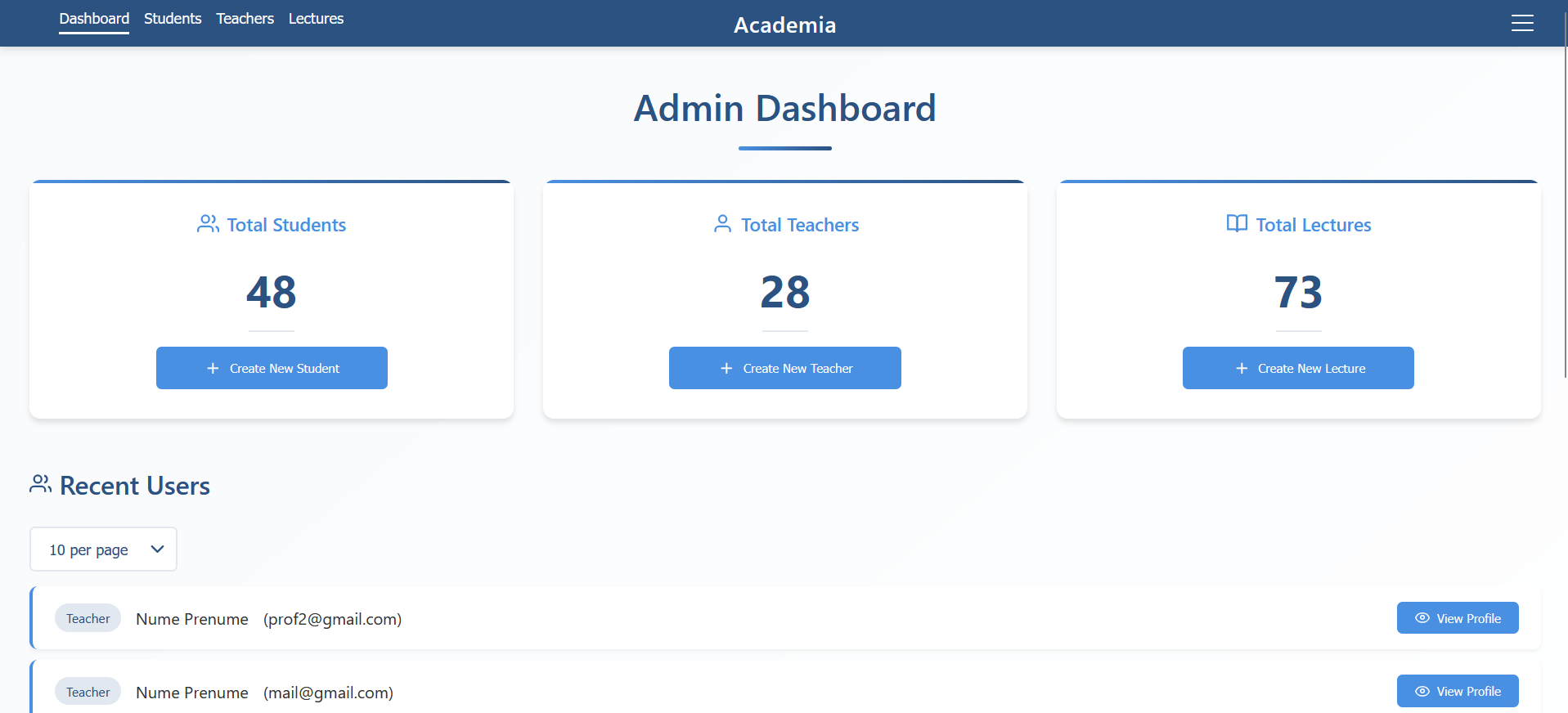
Task: Click plus icon in Create New Teacher
Action: click(x=726, y=369)
